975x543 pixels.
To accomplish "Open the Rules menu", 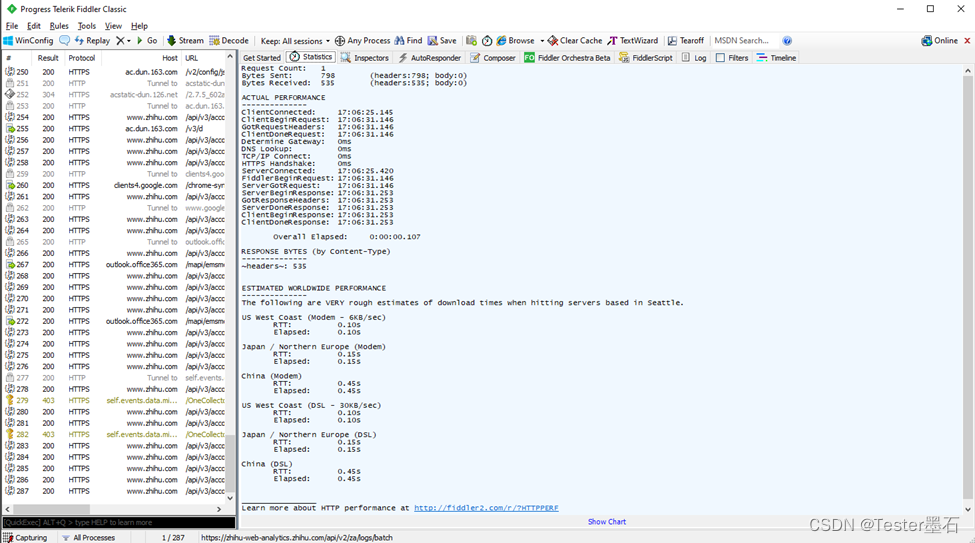I will tap(59, 26).
